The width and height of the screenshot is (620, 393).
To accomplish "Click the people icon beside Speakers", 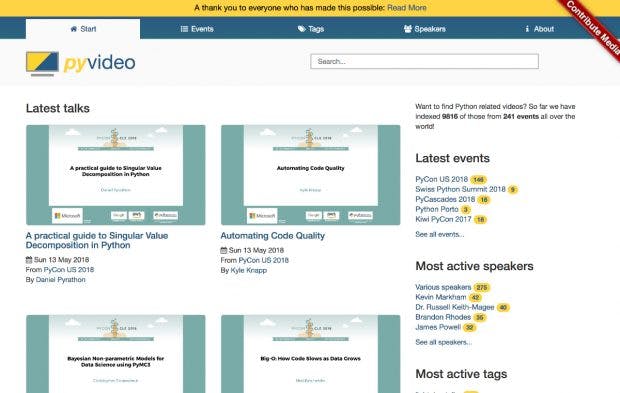I will (408, 29).
